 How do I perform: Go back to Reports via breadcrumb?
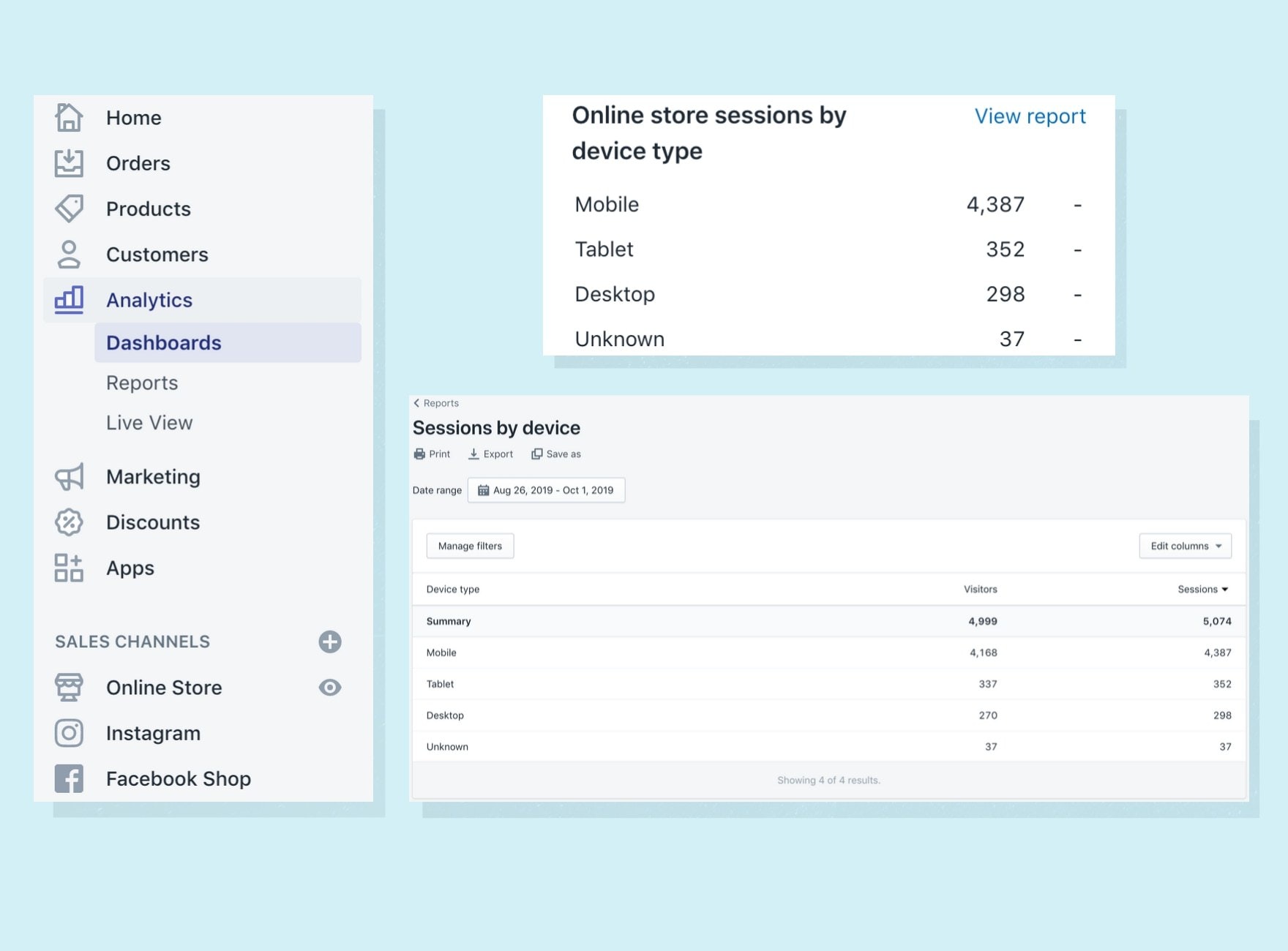pos(437,403)
